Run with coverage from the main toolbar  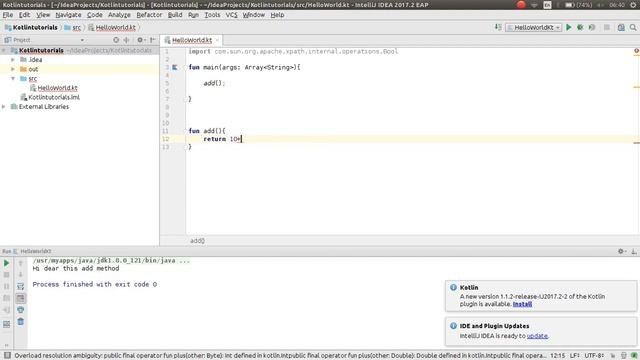coord(592,27)
